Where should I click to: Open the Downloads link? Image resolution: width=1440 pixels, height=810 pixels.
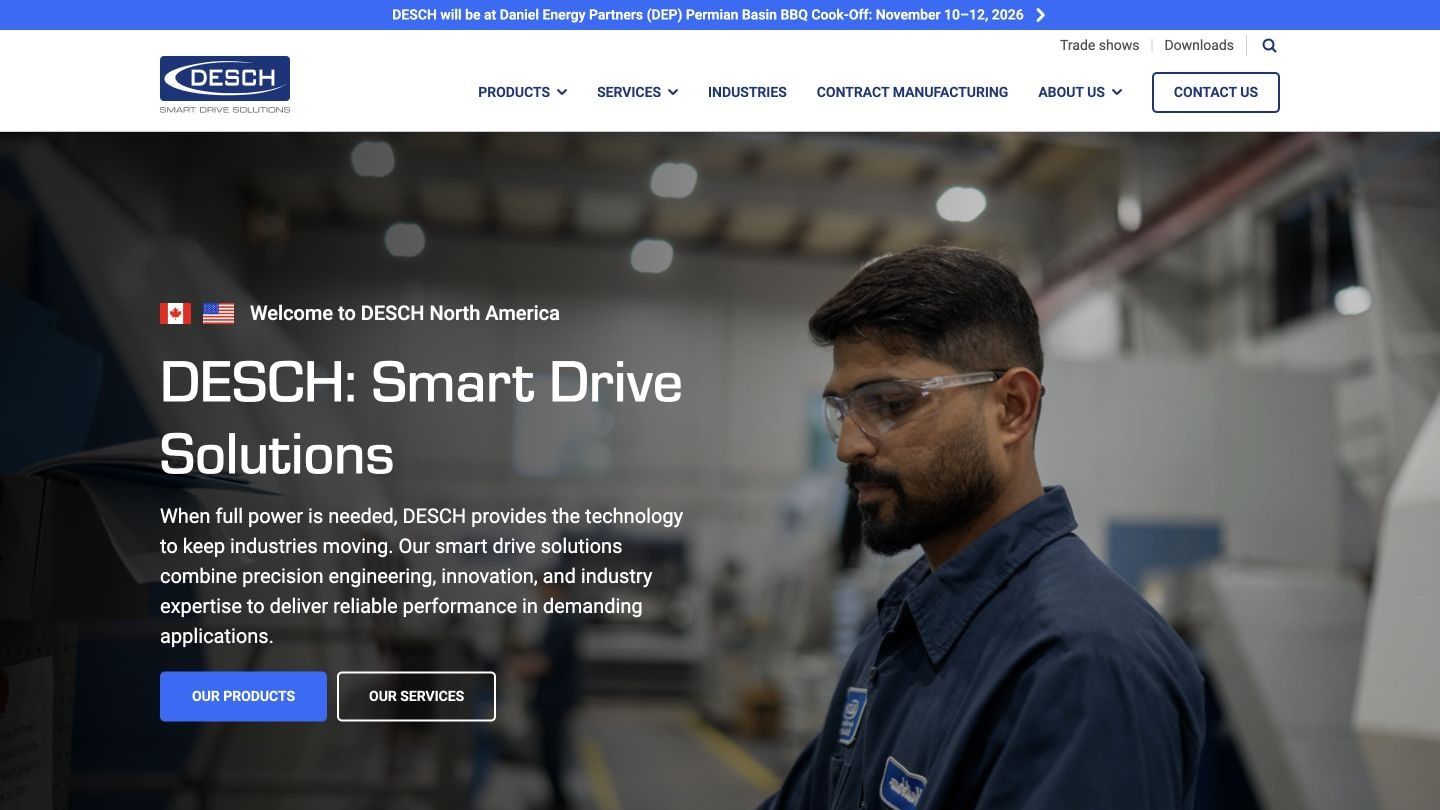(1198, 45)
